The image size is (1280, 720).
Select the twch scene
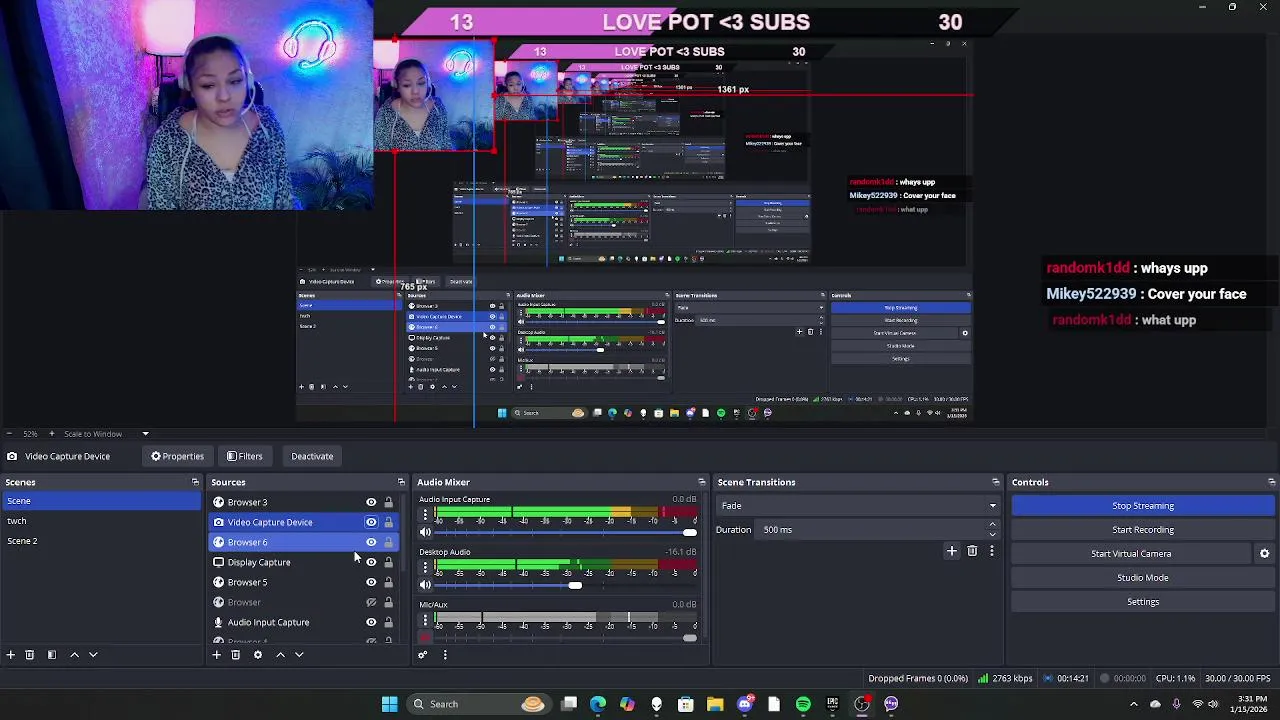tap(100, 521)
